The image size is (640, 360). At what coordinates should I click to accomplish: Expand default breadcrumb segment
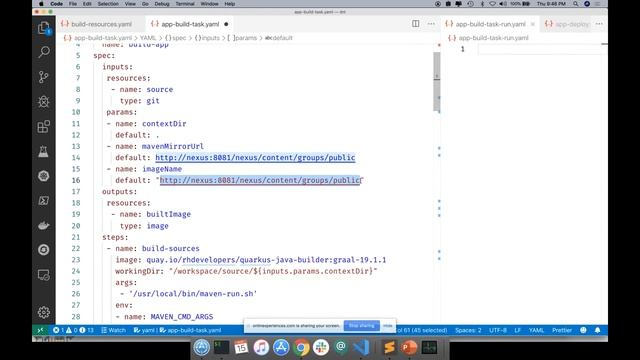279,38
